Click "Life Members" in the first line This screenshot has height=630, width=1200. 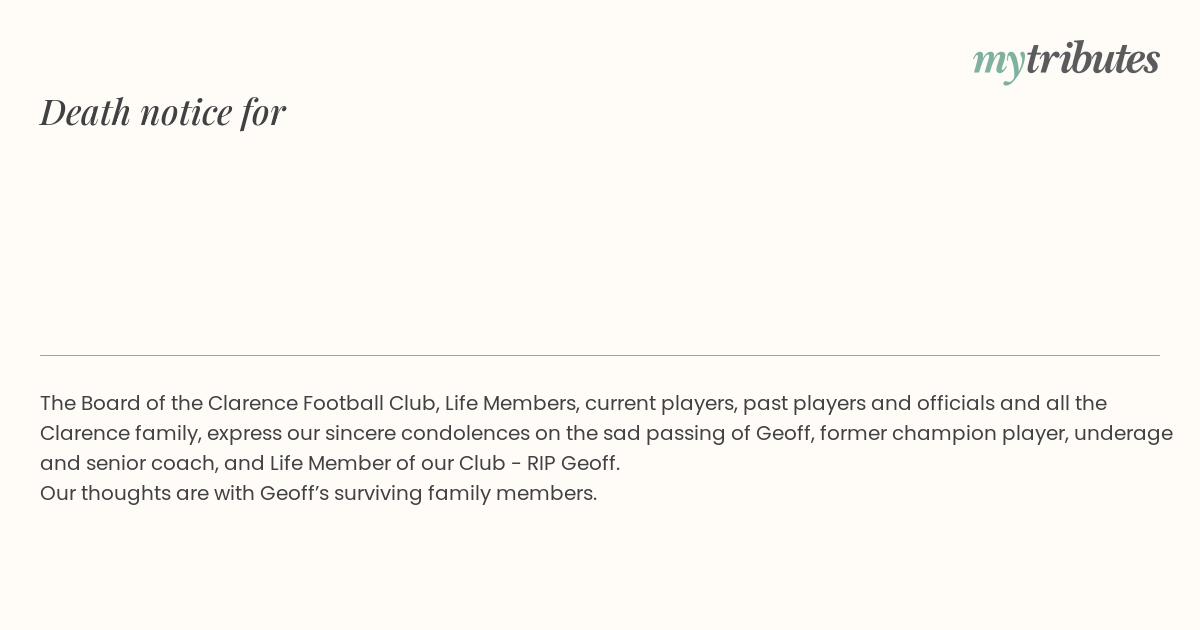click(x=511, y=403)
